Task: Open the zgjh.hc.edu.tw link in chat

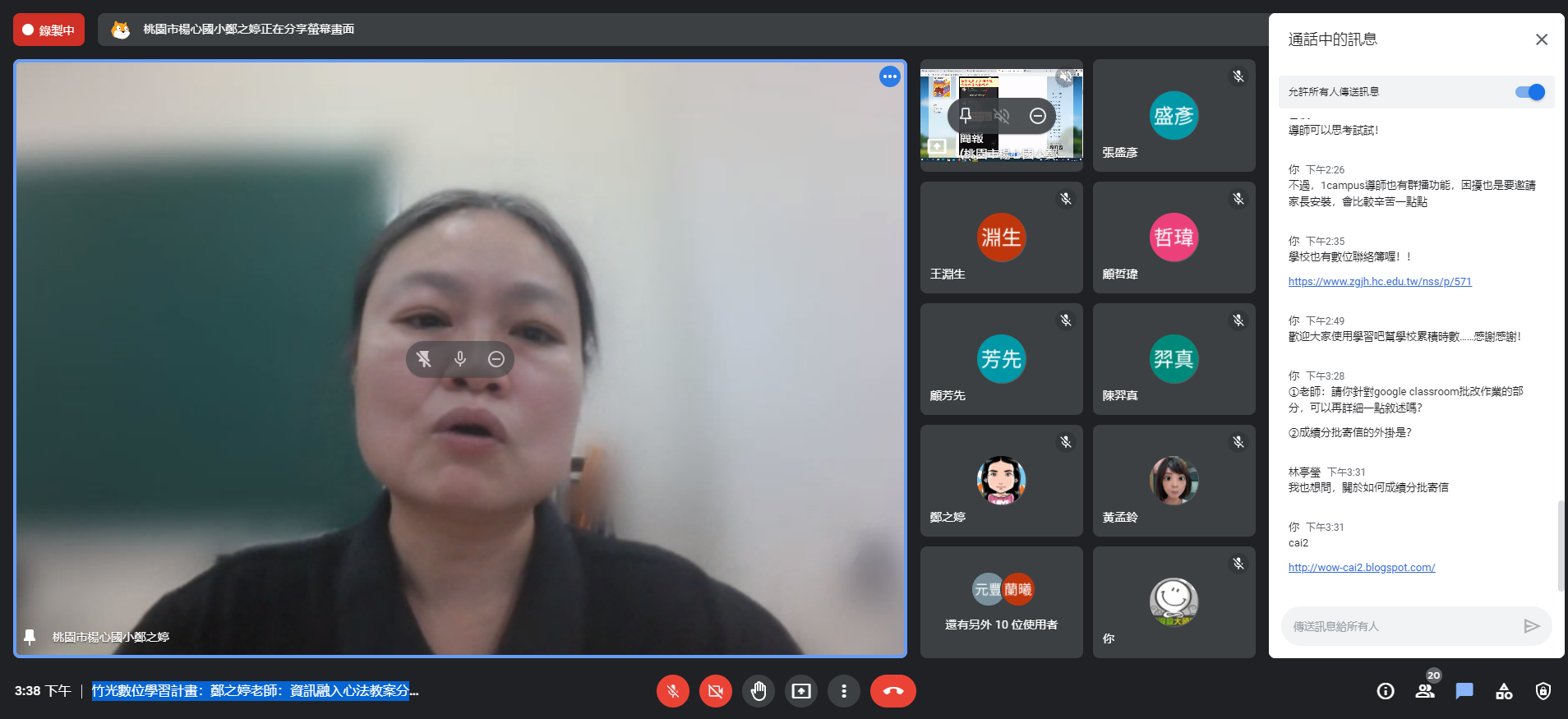Action: coord(1379,282)
